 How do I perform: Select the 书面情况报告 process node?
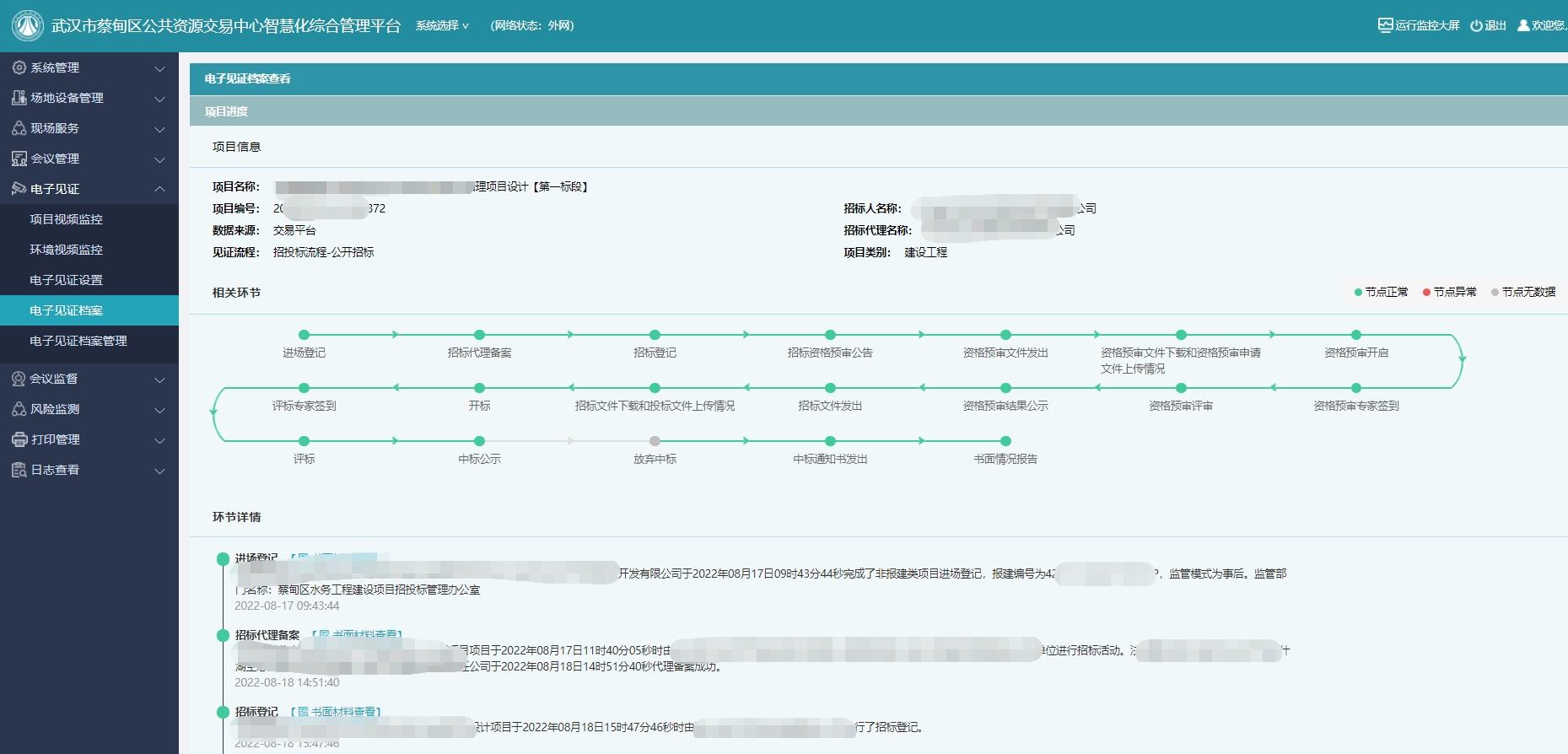click(x=1006, y=441)
